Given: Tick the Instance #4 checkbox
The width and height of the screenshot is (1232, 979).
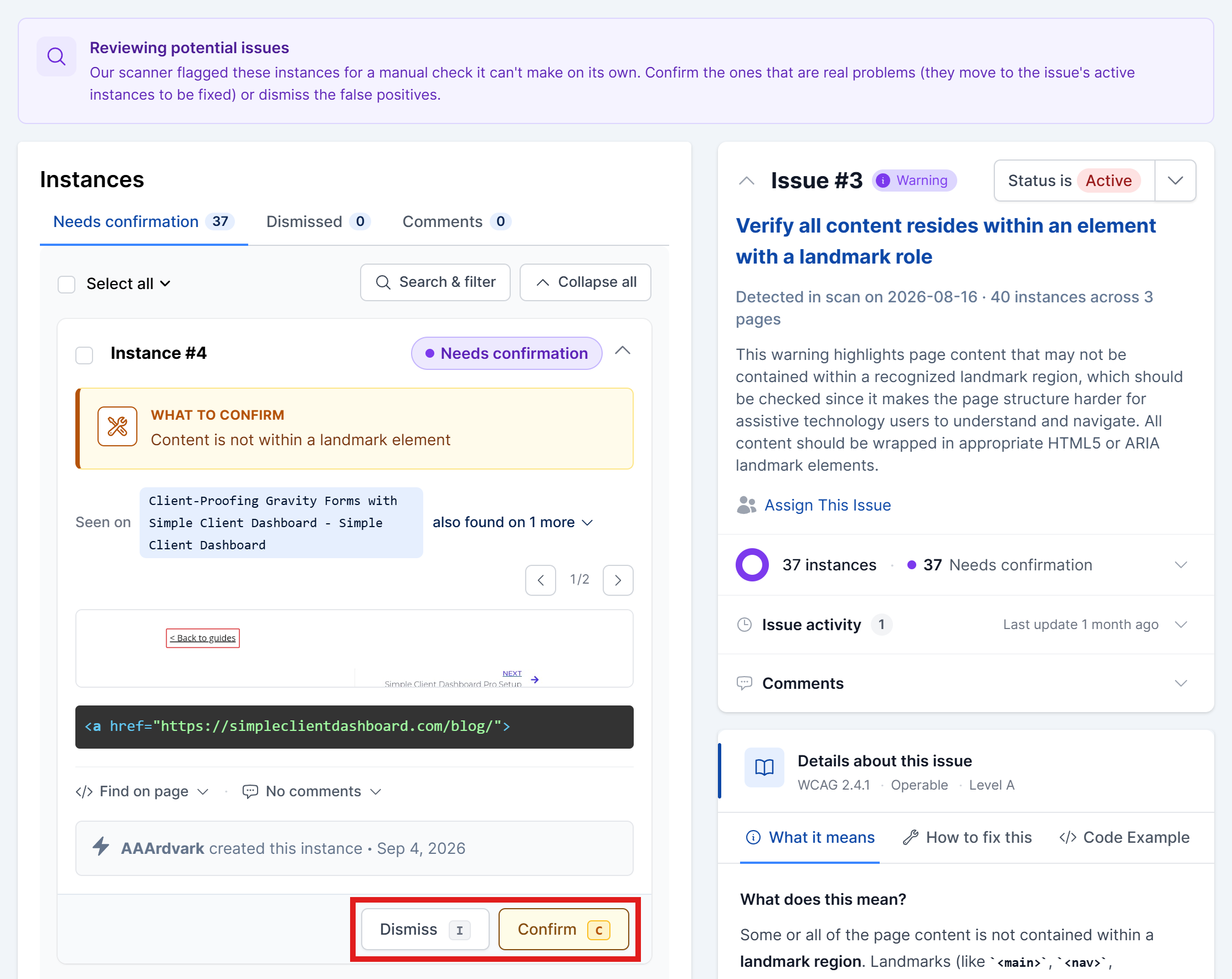Looking at the screenshot, I should click(84, 355).
